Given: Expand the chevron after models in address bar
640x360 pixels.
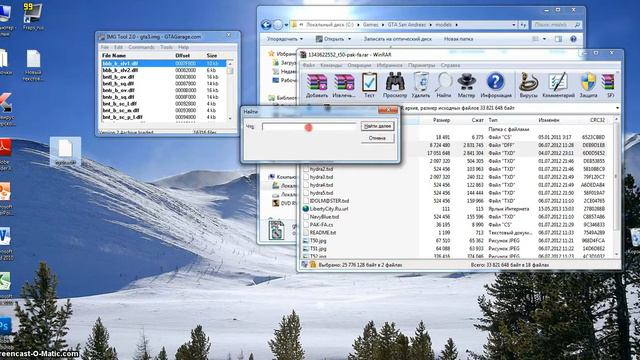Looking at the screenshot, I should tap(456, 25).
